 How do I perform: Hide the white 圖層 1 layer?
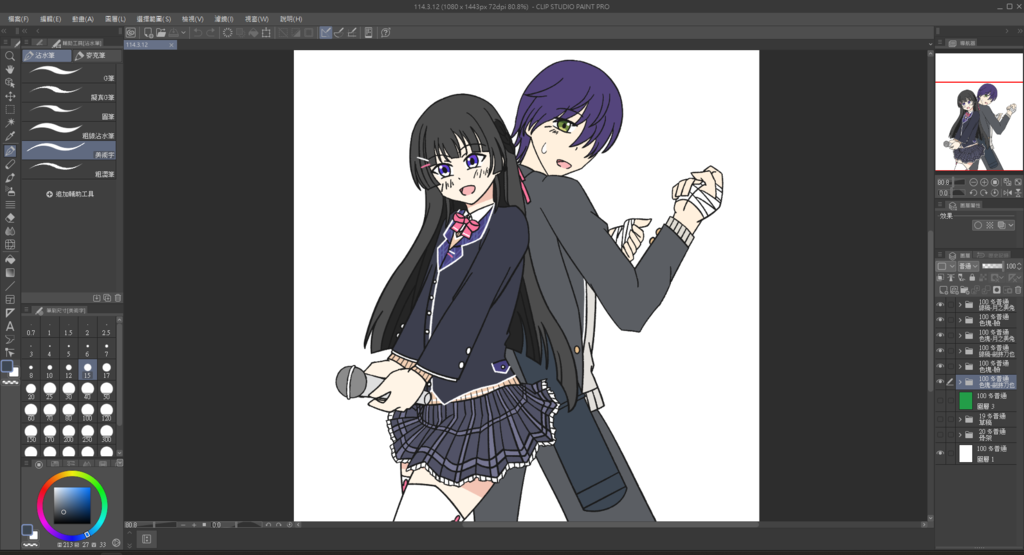click(x=940, y=453)
